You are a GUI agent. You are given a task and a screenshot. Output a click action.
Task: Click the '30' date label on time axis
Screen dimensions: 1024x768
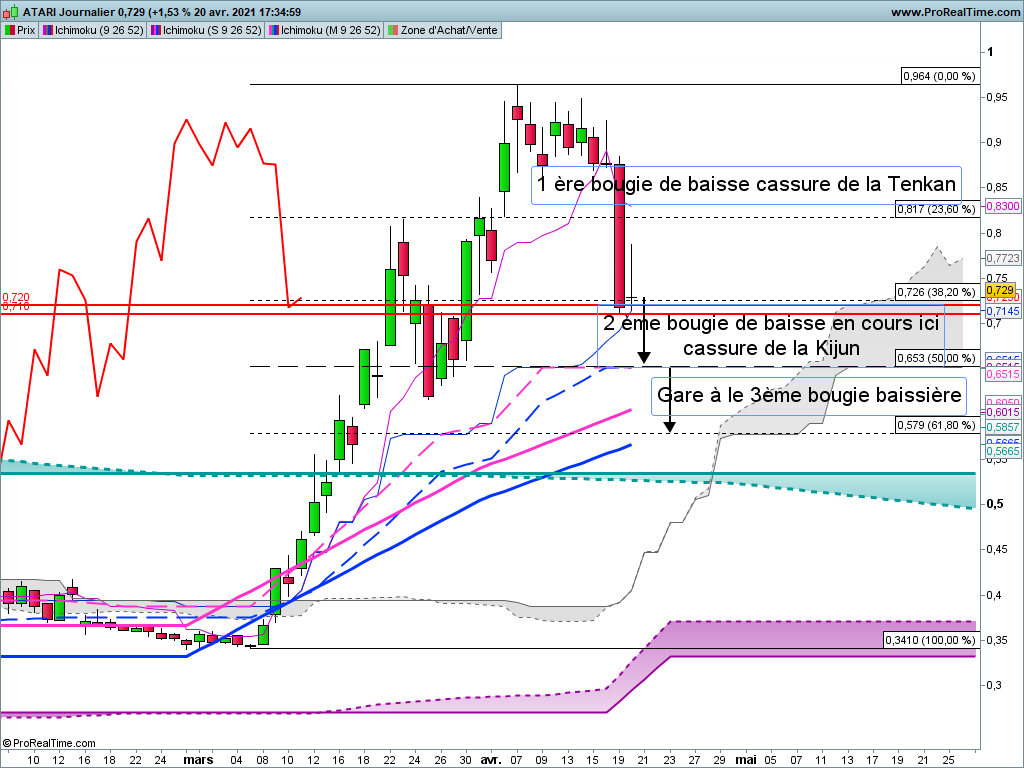pyautogui.click(x=465, y=760)
